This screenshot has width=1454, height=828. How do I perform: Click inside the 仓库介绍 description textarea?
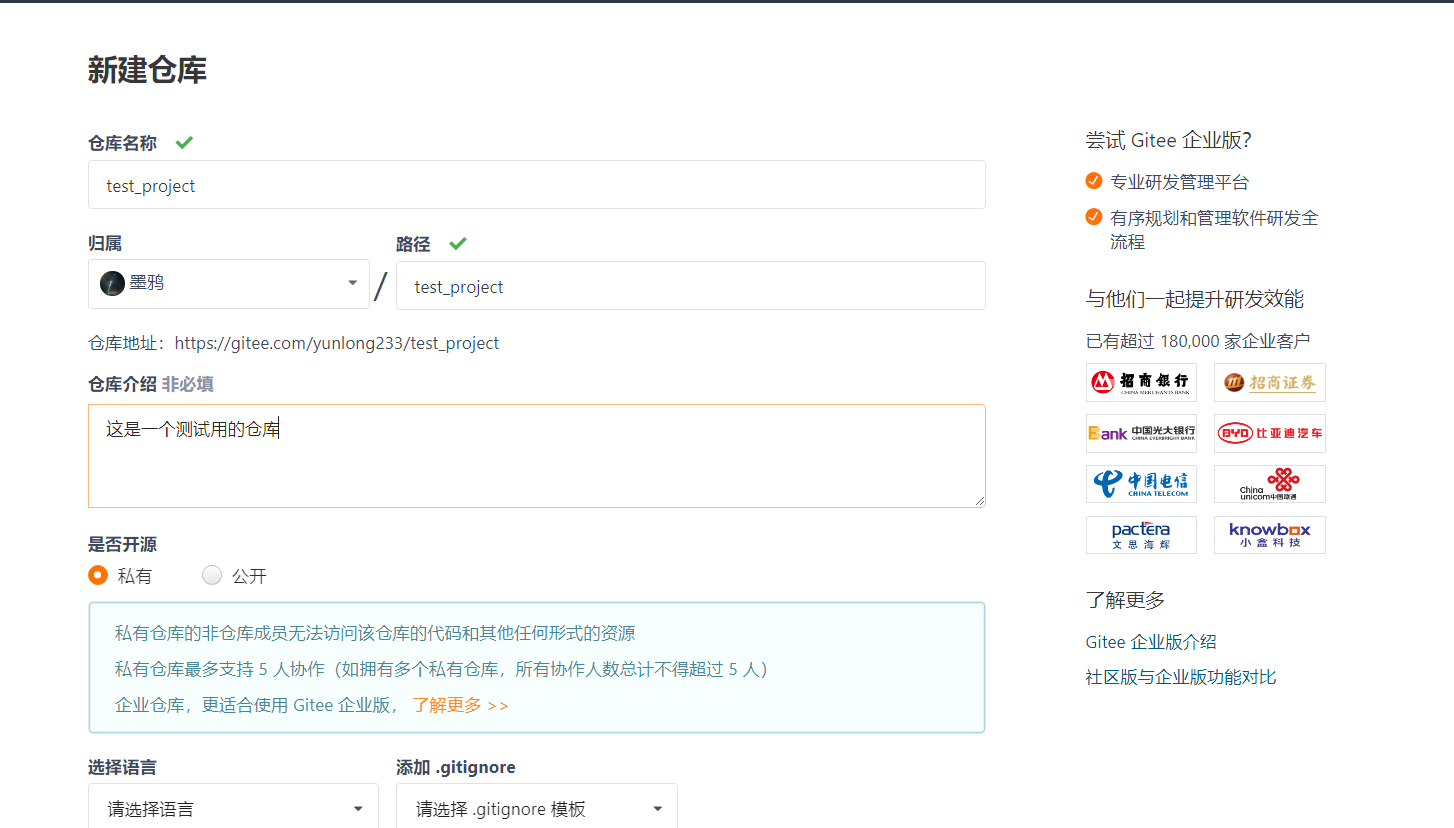[536, 455]
